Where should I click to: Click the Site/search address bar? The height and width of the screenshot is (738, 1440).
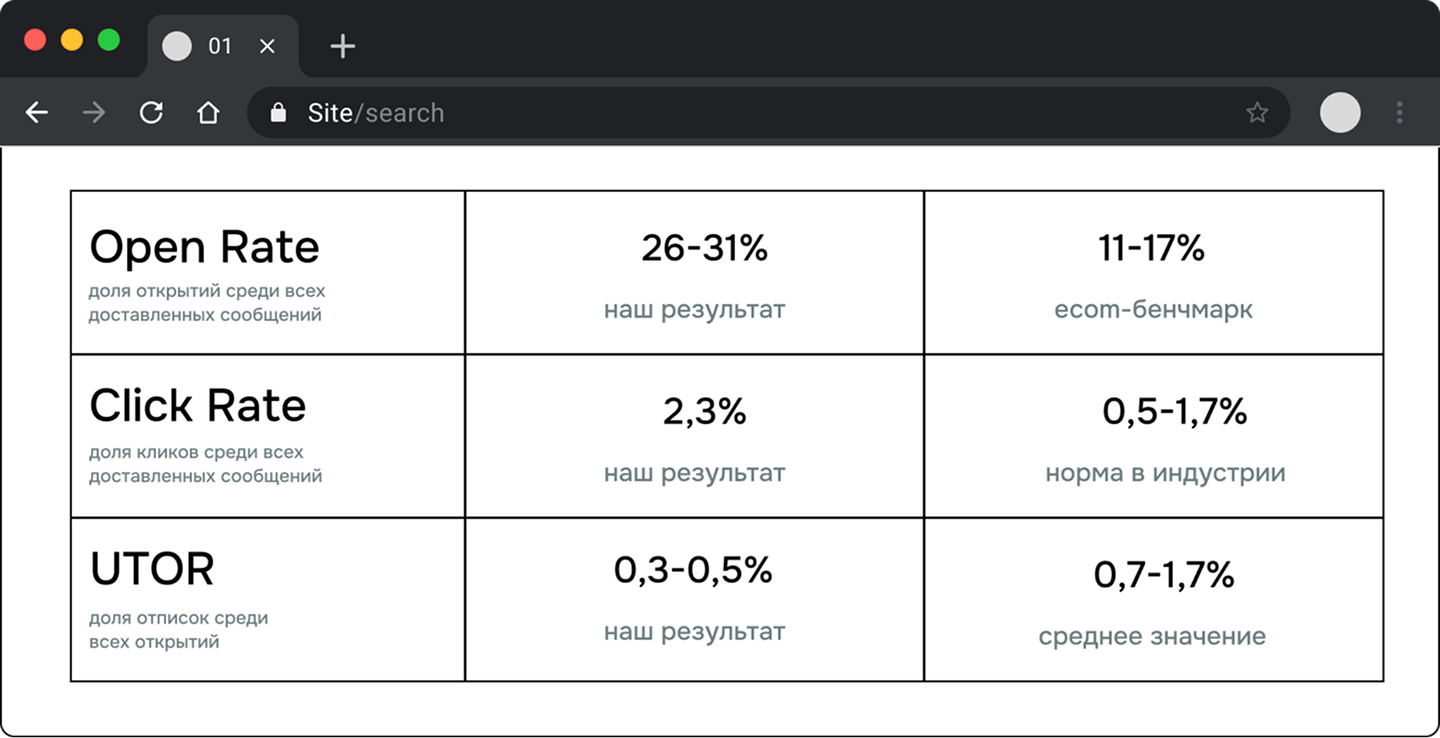700,113
